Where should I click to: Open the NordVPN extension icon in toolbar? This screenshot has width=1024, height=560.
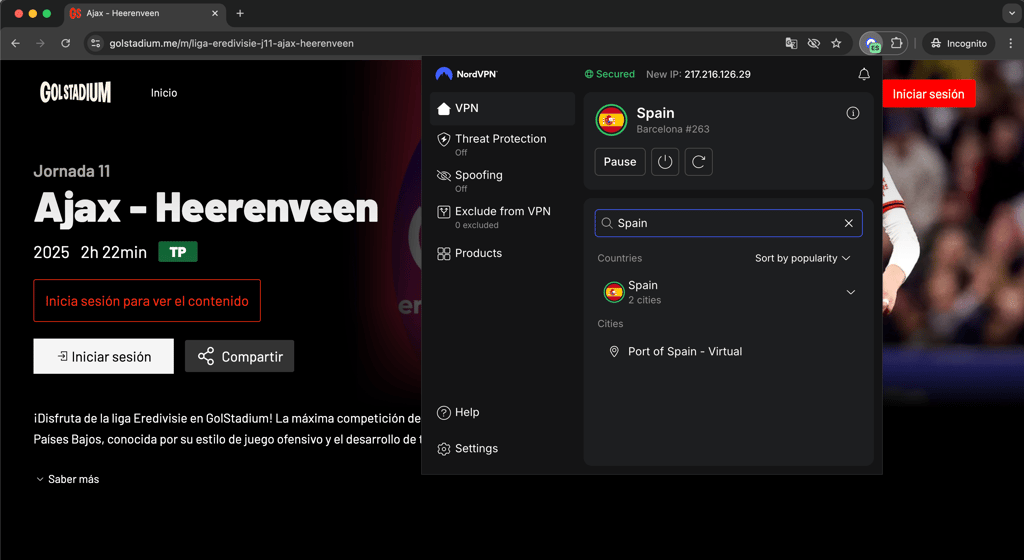(x=872, y=43)
